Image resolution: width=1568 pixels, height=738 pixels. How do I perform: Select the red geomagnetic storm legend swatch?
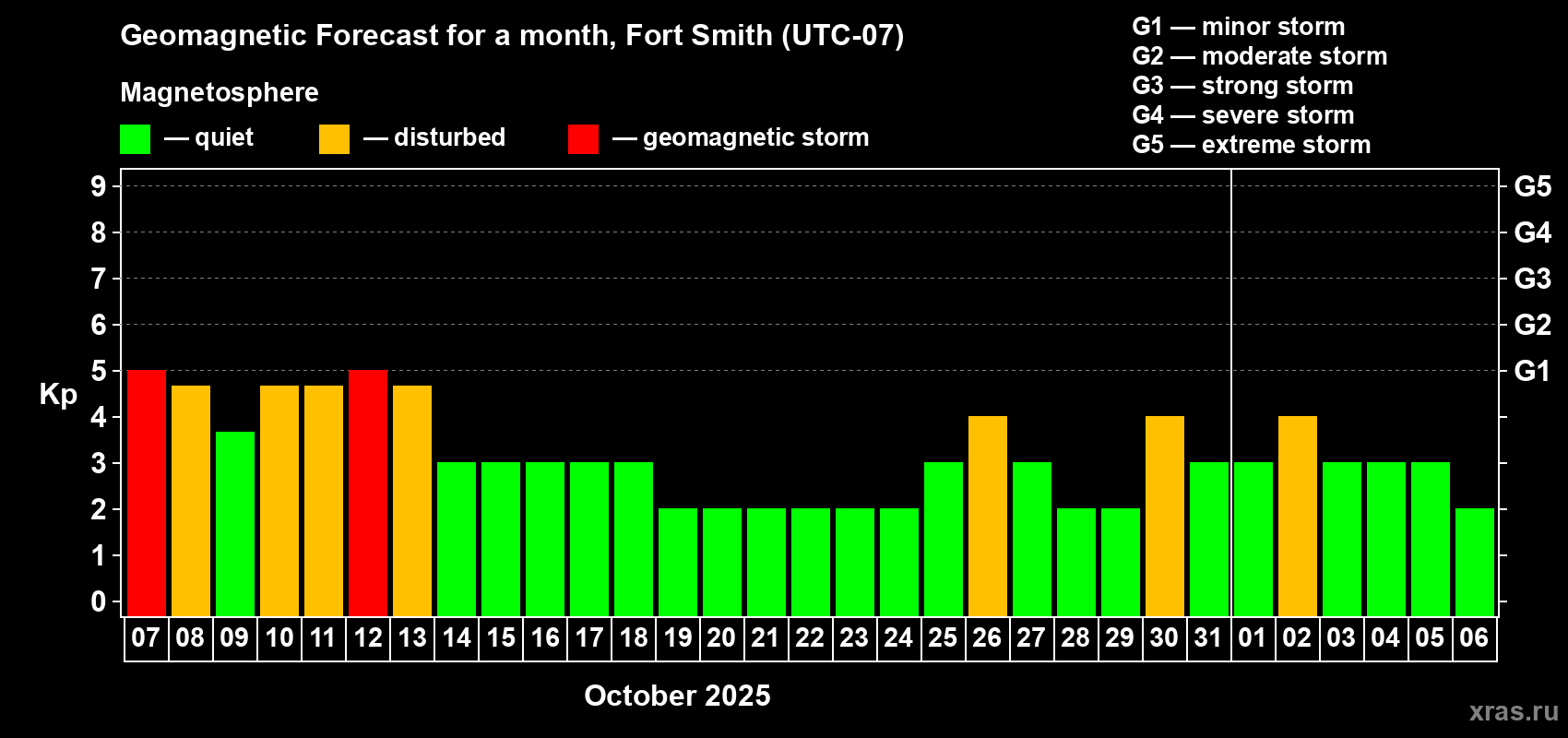[583, 139]
